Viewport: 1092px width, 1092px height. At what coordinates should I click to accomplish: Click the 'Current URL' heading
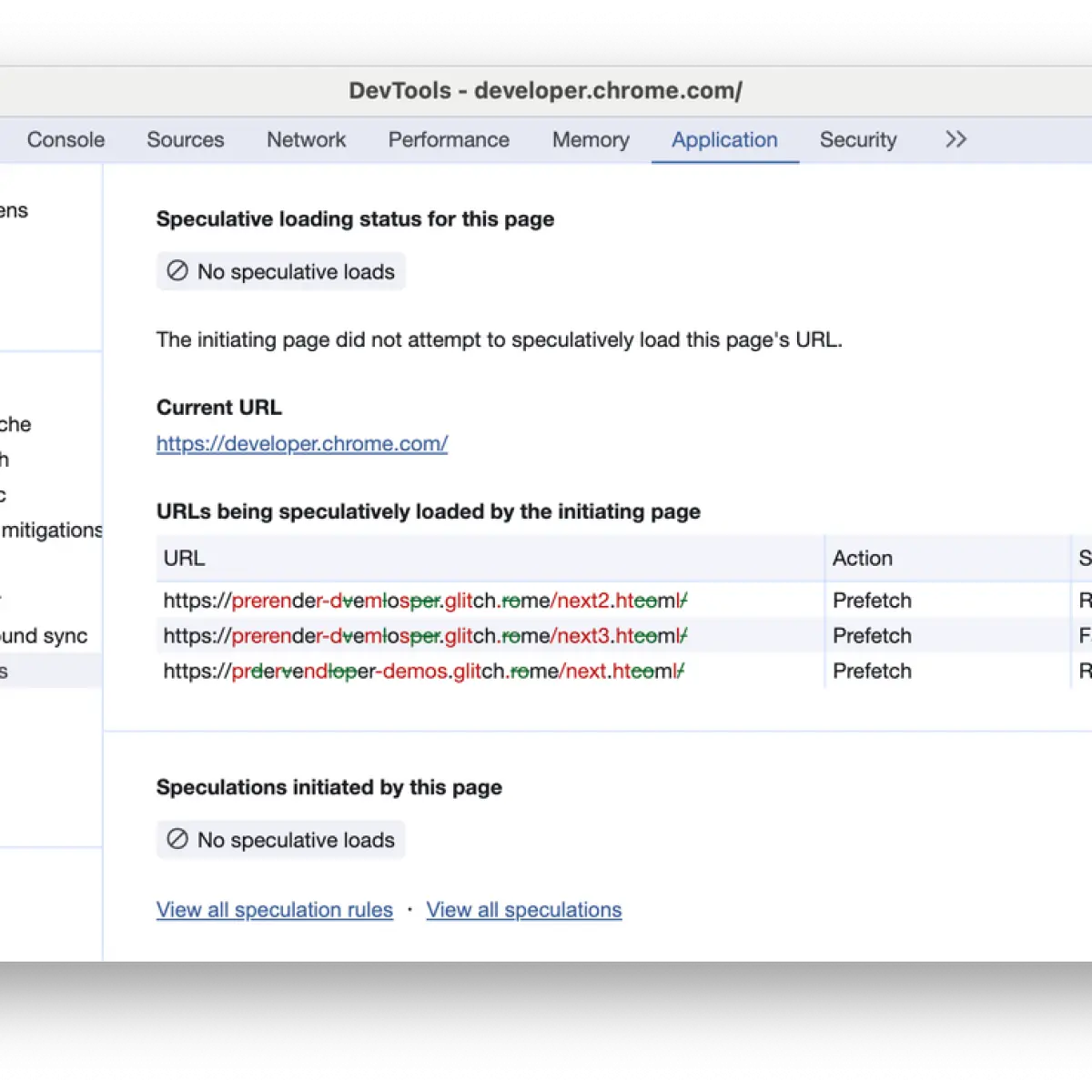(x=219, y=408)
